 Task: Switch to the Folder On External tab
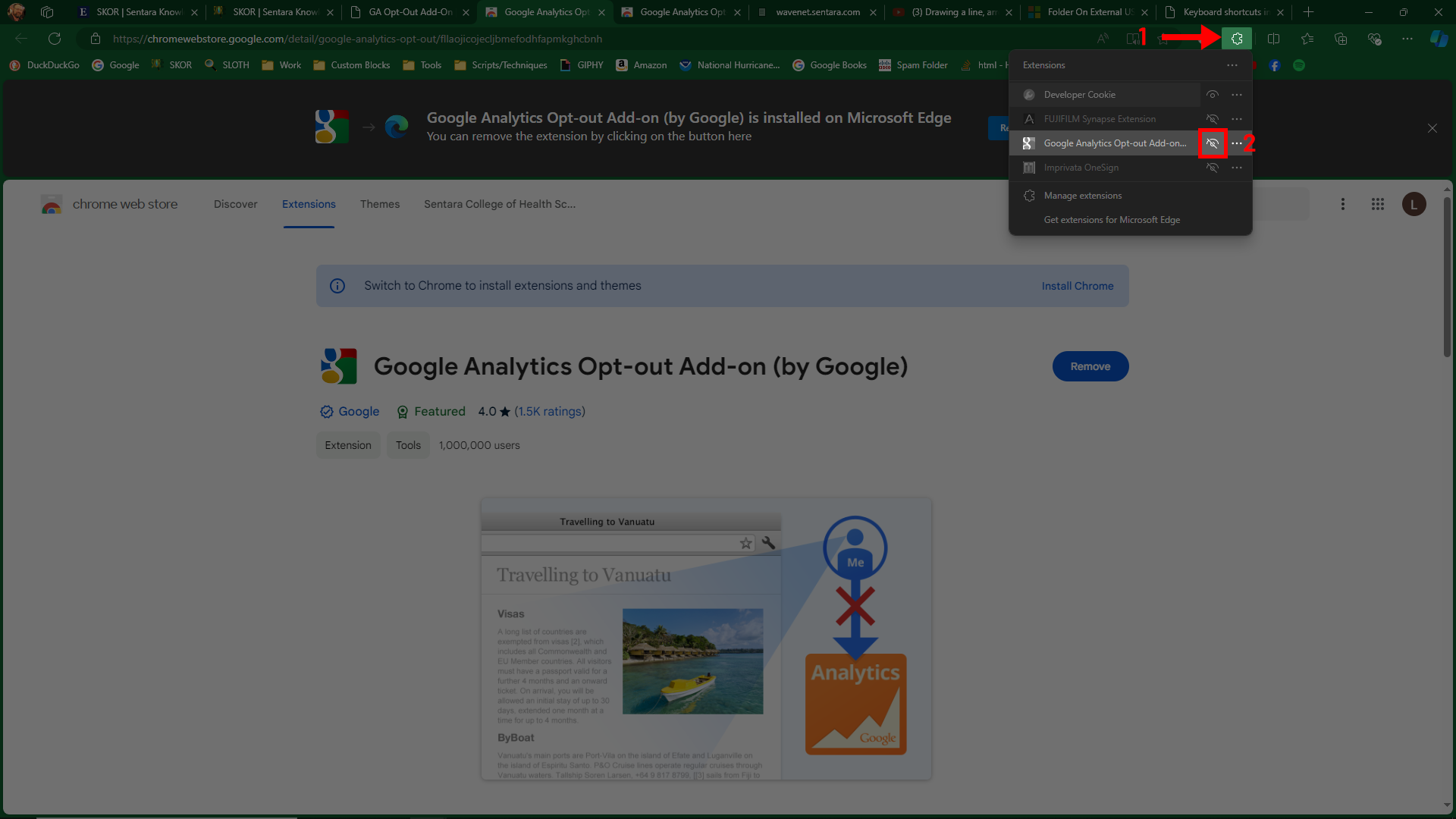(1089, 12)
